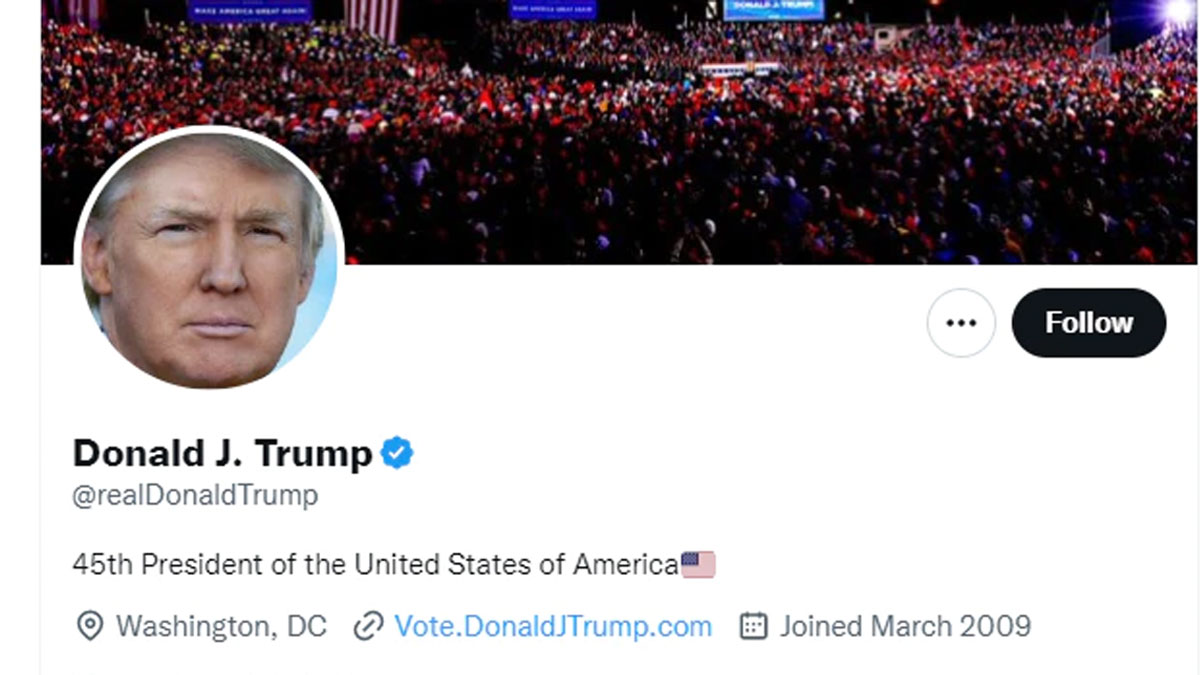Click the American flag emoji in bio
The width and height of the screenshot is (1200, 675).
click(698, 565)
